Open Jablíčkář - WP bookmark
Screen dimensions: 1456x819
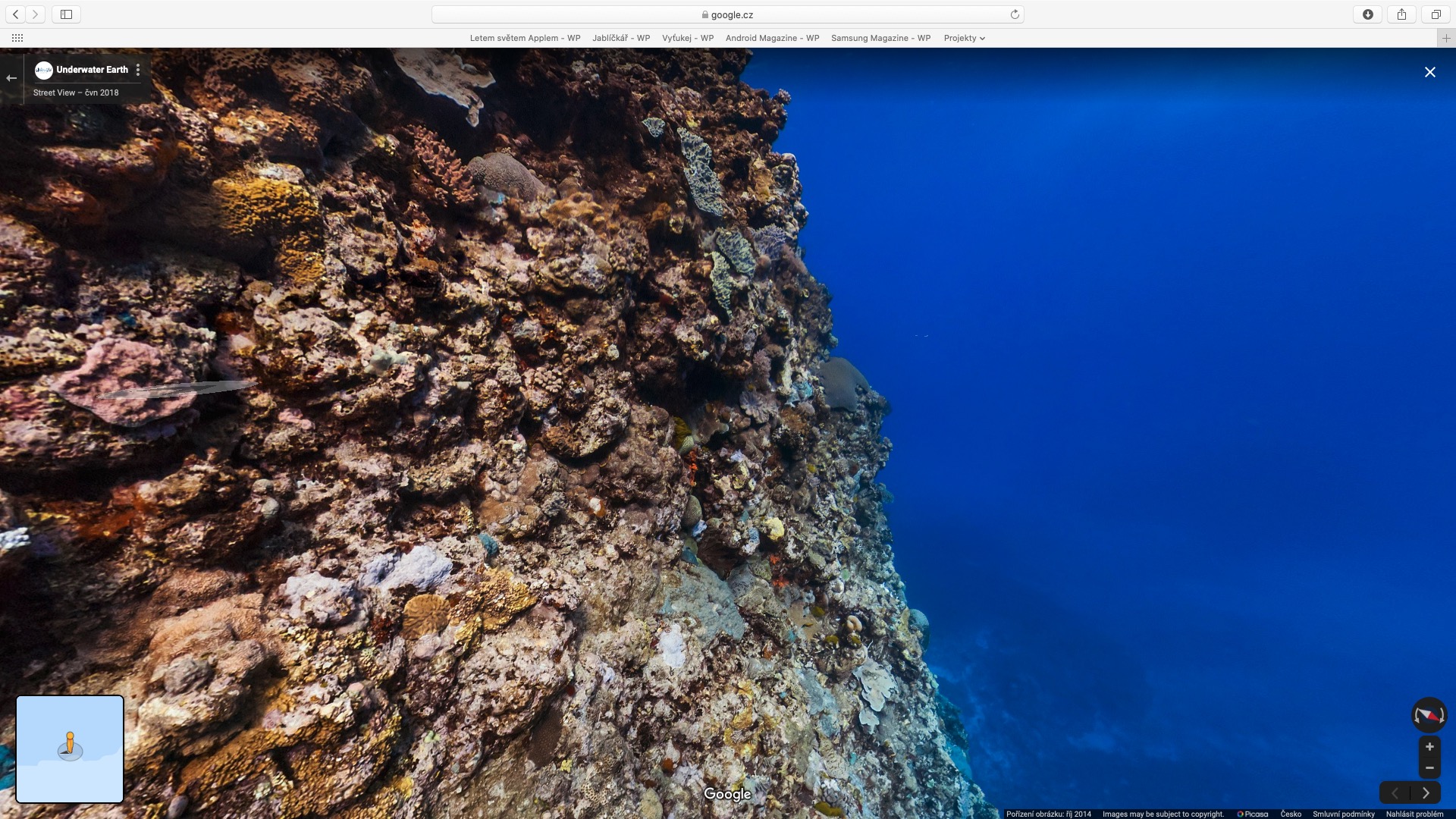(x=621, y=38)
